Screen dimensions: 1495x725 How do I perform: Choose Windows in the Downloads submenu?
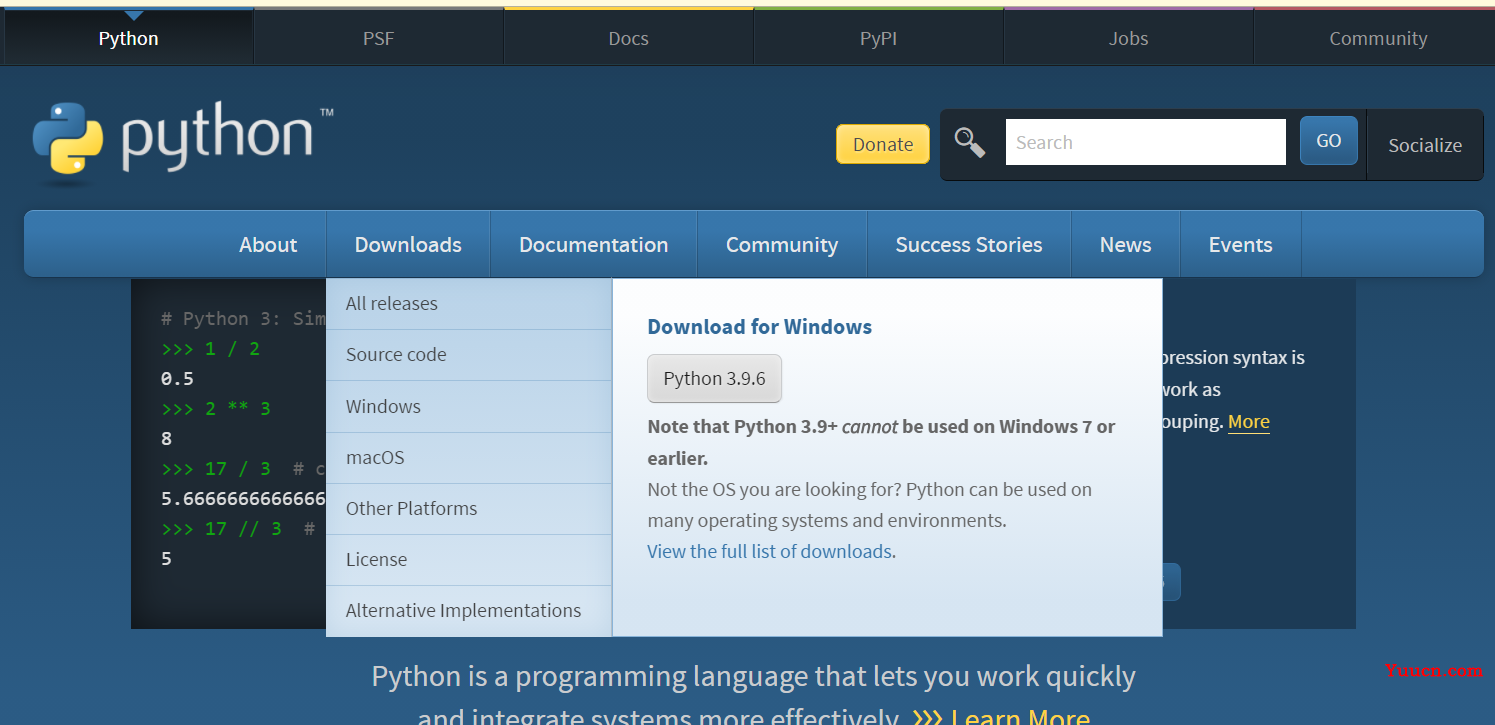tap(469, 407)
